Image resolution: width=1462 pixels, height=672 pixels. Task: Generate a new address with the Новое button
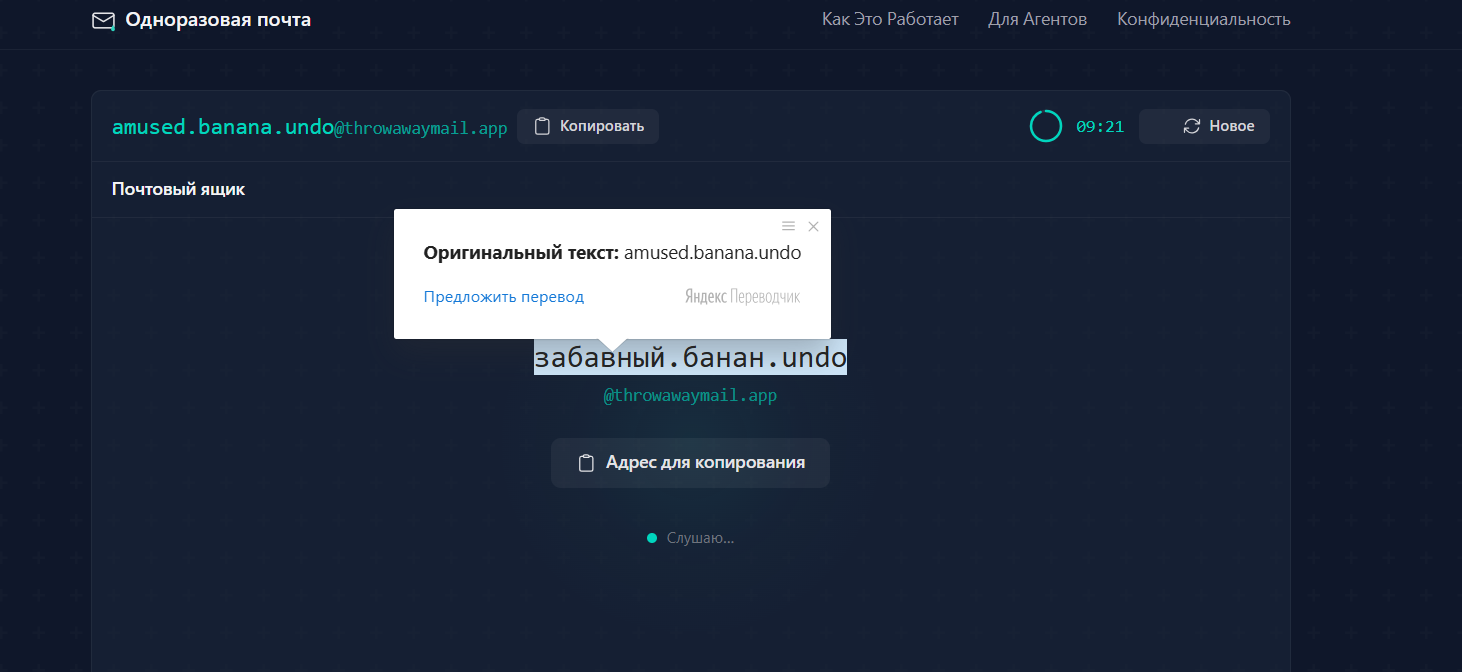click(1204, 126)
